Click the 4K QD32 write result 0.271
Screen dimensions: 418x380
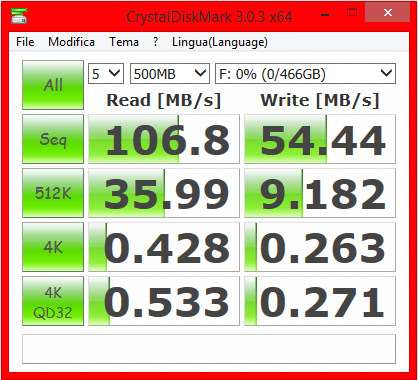[x=320, y=301]
